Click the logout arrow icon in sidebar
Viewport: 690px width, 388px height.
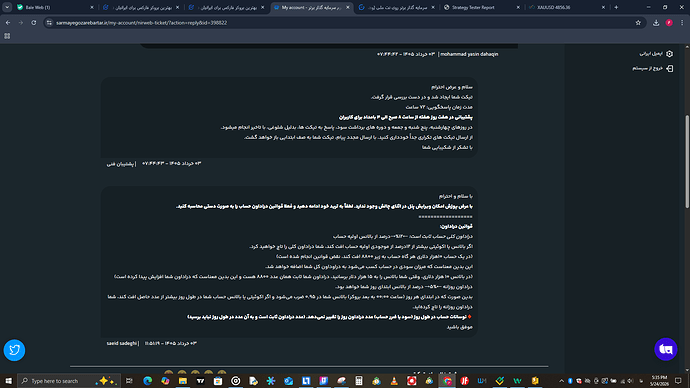point(669,68)
